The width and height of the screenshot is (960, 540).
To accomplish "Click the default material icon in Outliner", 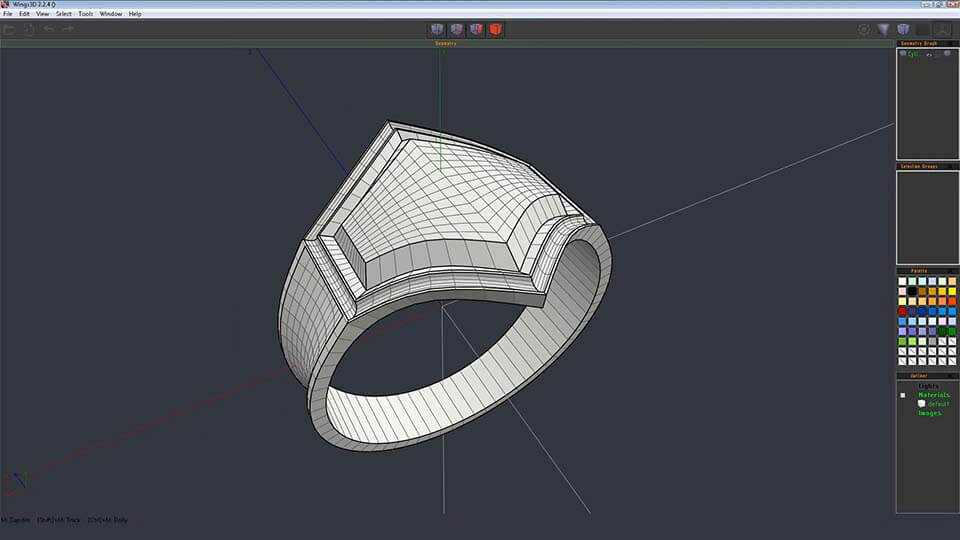I will pyautogui.click(x=921, y=403).
